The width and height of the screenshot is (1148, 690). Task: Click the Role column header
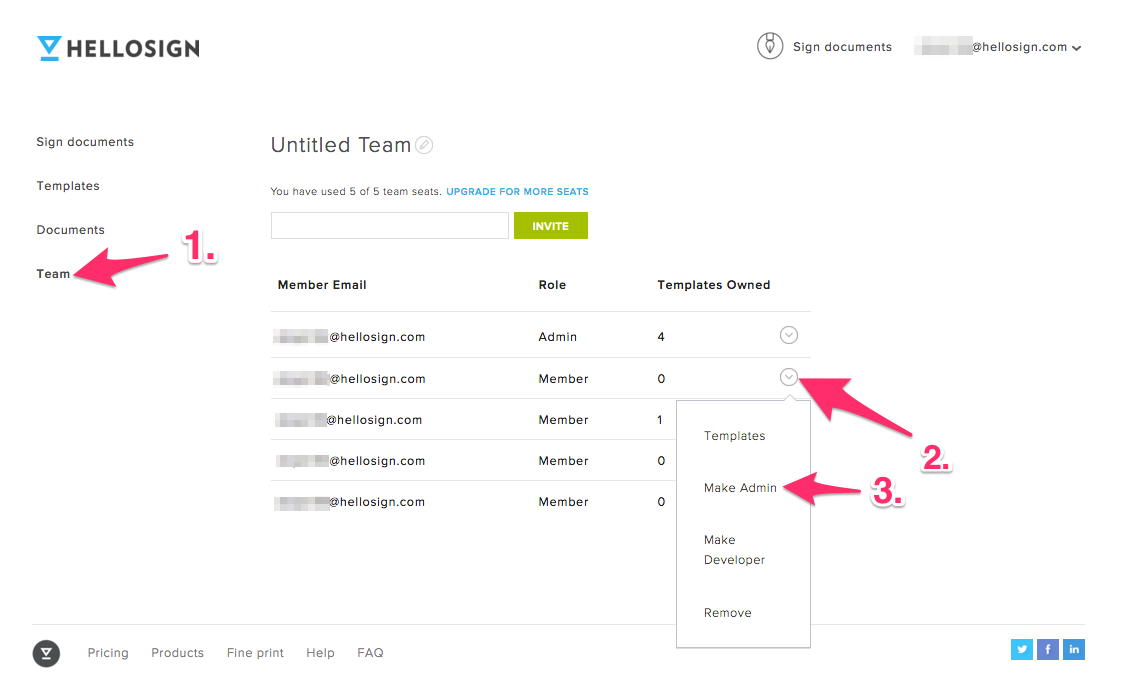pyautogui.click(x=552, y=285)
